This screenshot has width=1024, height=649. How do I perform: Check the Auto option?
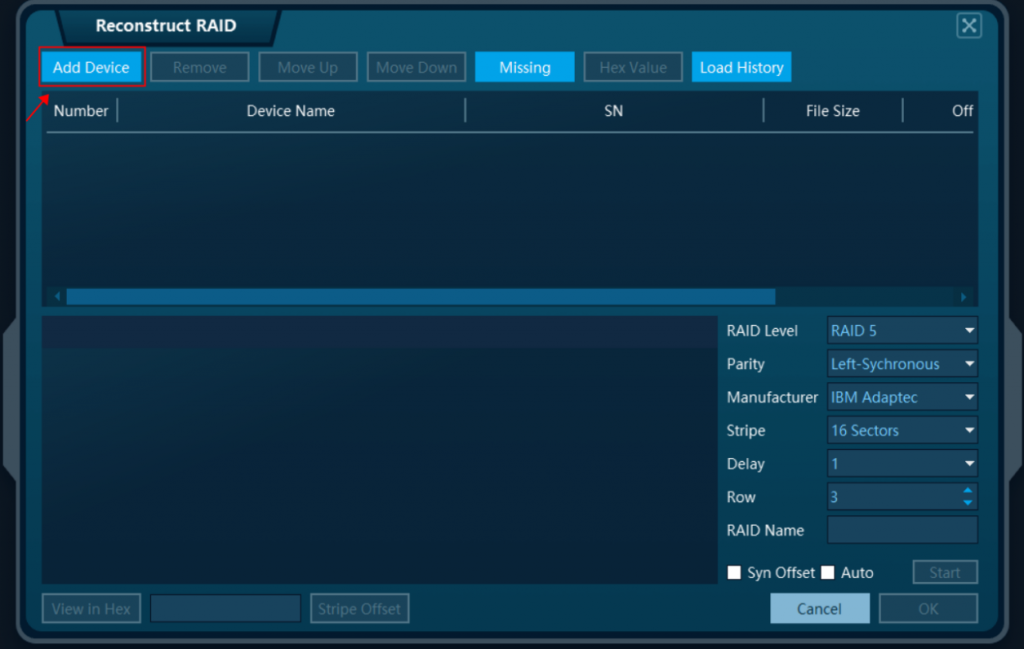point(827,572)
